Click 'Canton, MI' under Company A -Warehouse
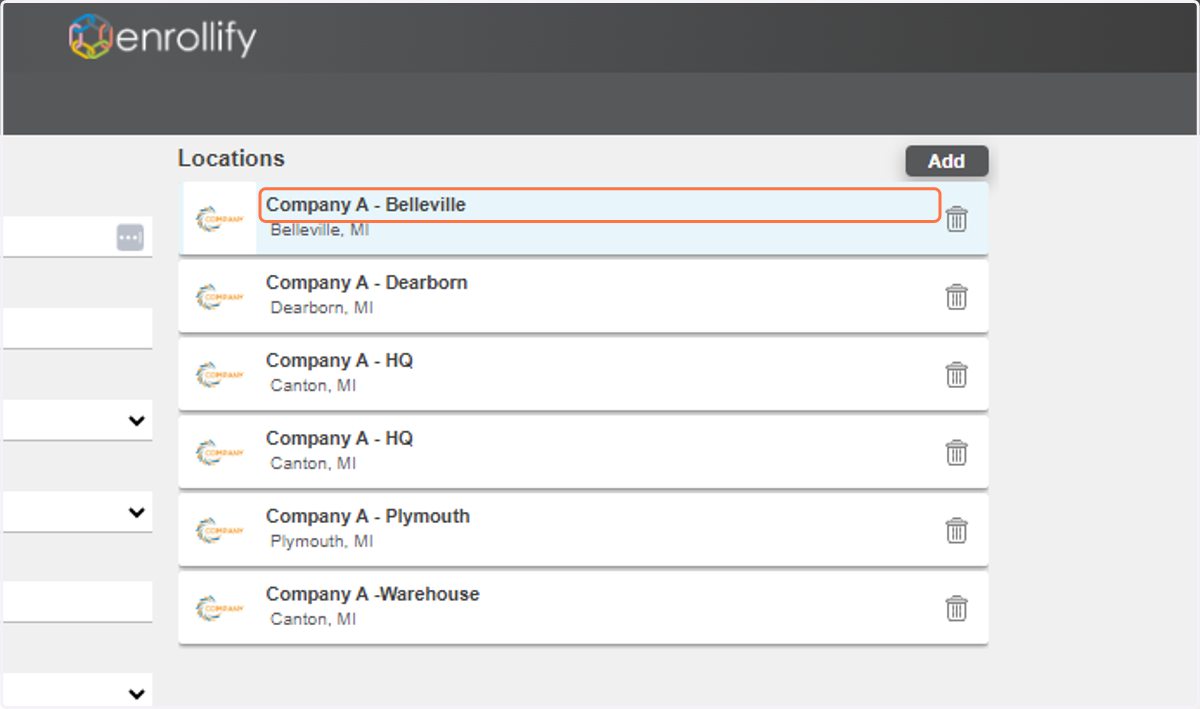The height and width of the screenshot is (709, 1200). [x=313, y=620]
